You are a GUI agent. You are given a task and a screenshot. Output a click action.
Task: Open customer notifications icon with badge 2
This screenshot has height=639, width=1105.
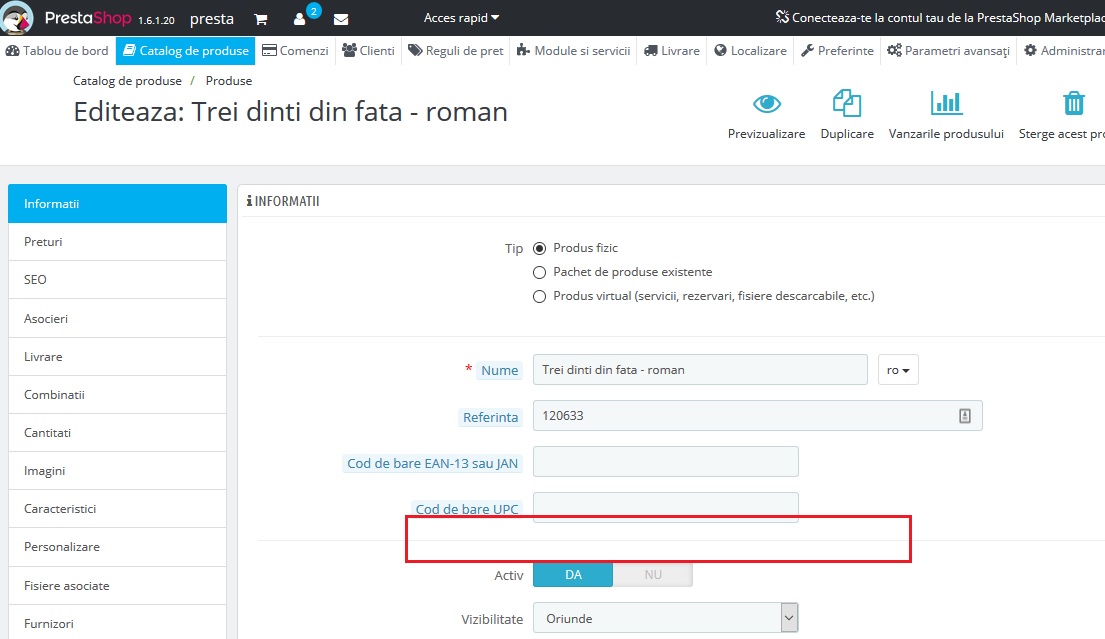point(300,19)
